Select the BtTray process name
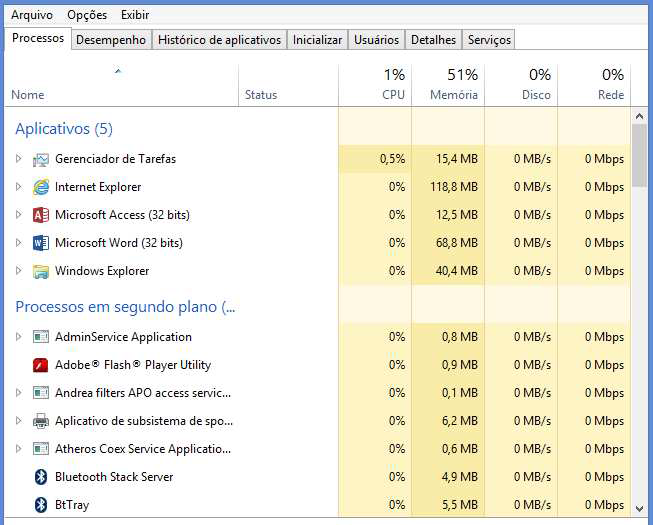 [72, 505]
